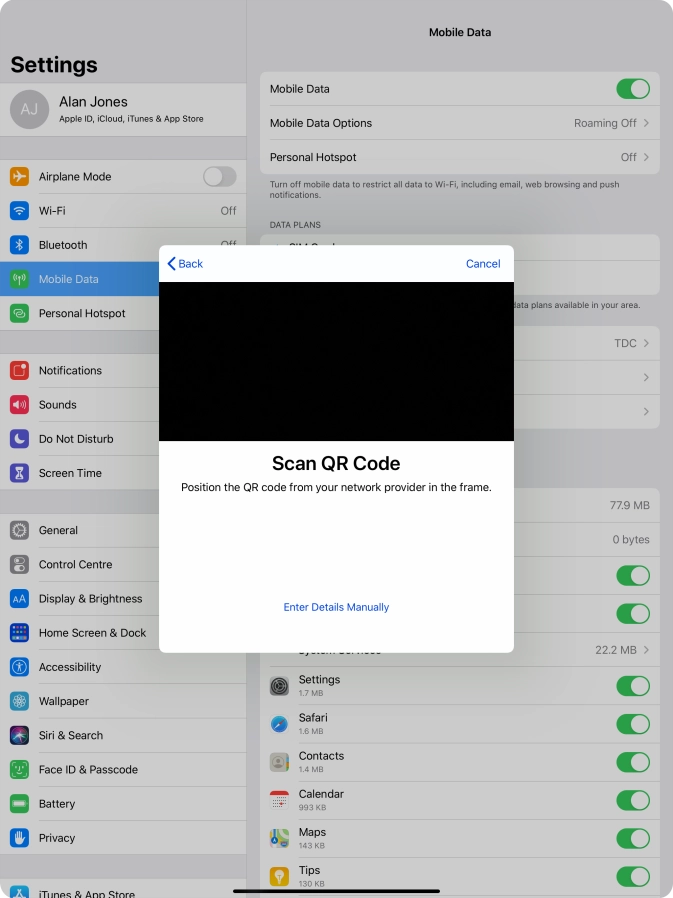Tap the Battery icon in the sidebar
Image resolution: width=673 pixels, height=898 pixels.
19,804
